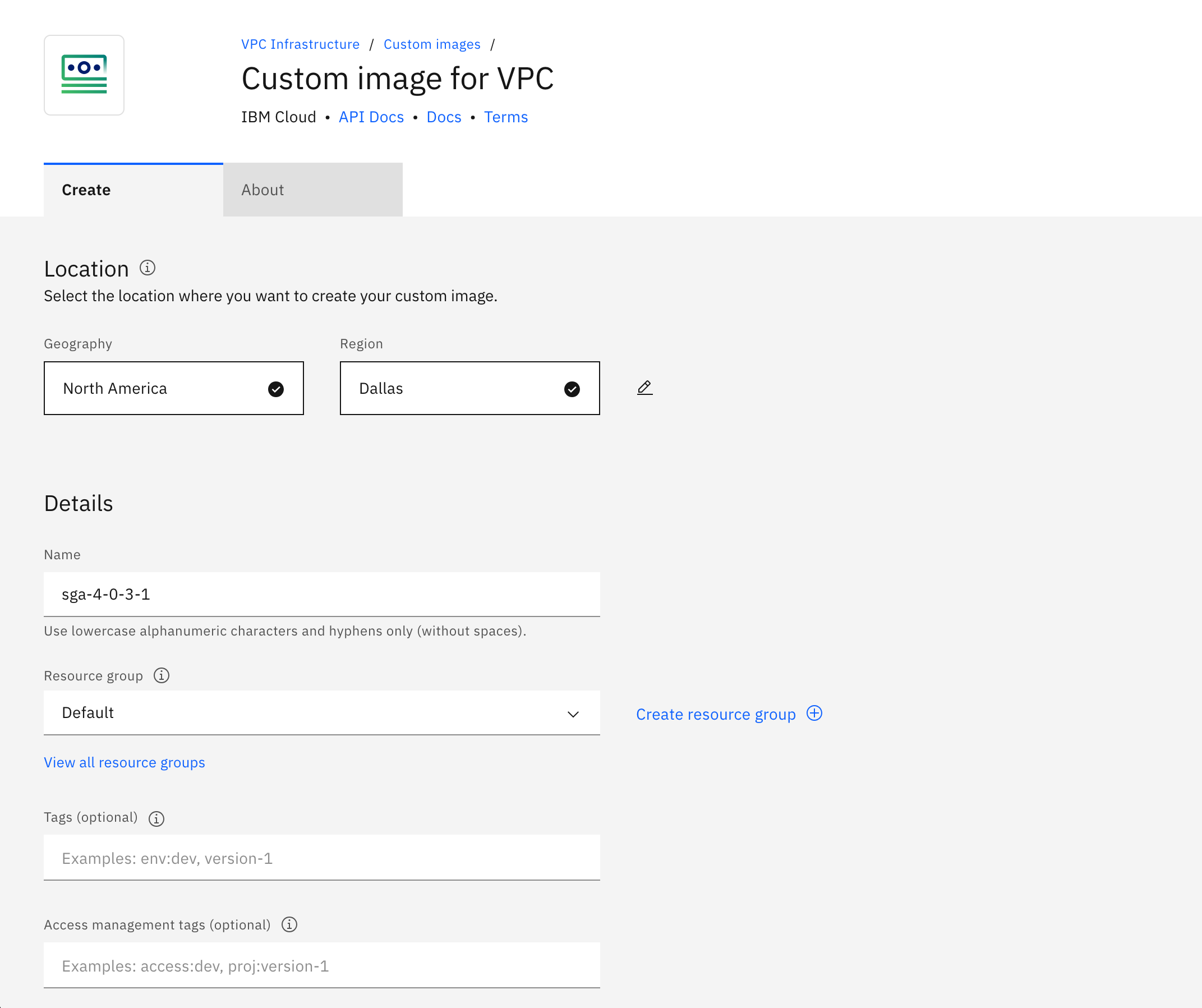
Task: Click View all resource groups
Action: 123,762
